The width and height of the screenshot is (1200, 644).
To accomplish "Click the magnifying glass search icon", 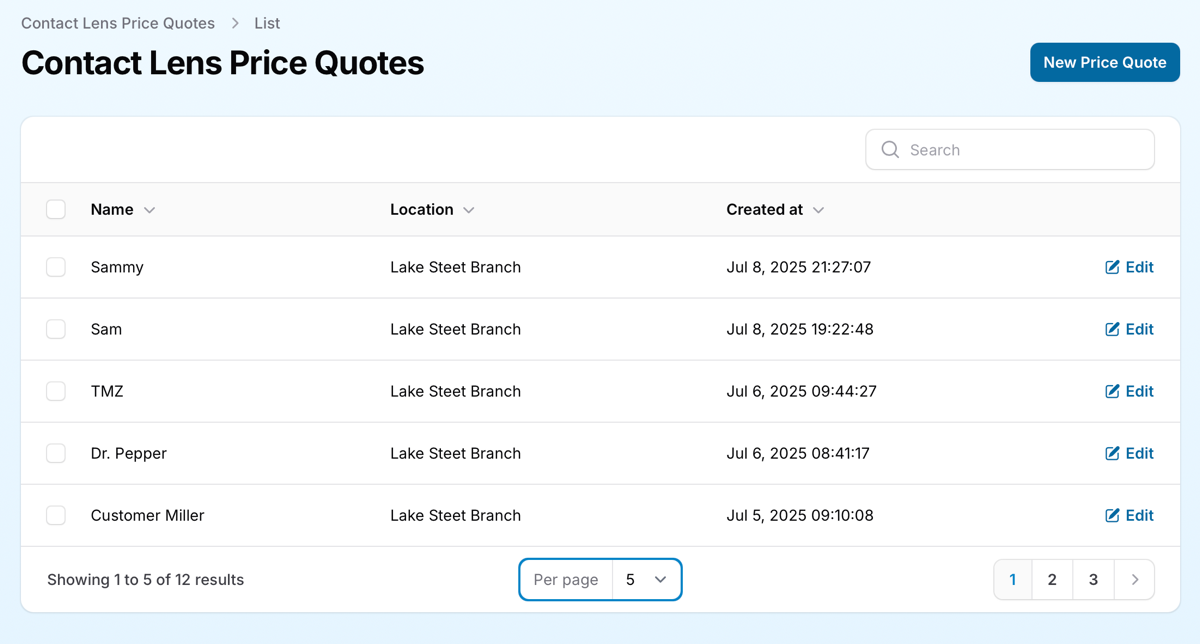I will [889, 150].
